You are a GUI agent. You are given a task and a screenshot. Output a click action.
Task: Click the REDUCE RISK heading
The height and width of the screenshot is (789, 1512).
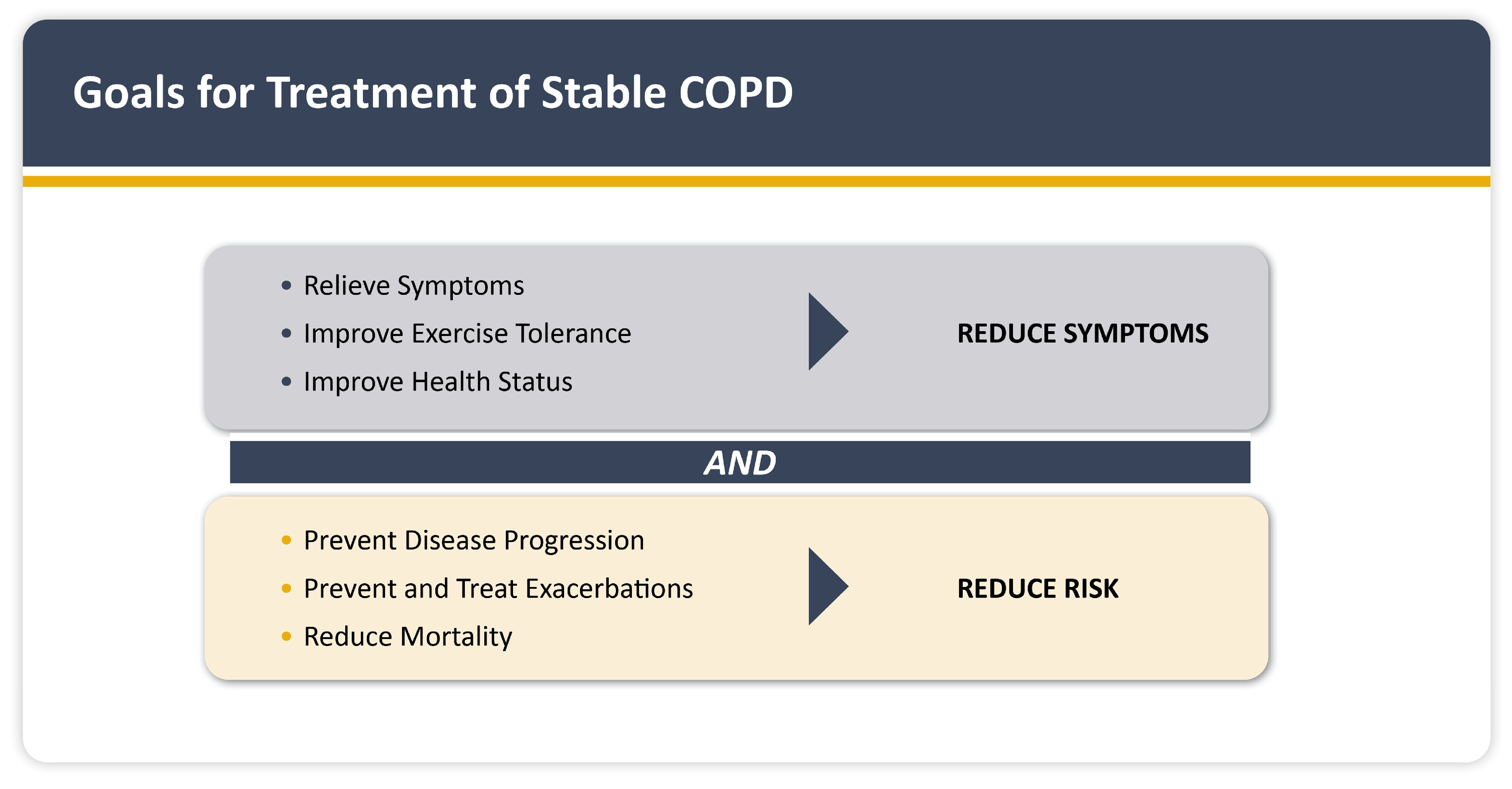coord(1037,589)
